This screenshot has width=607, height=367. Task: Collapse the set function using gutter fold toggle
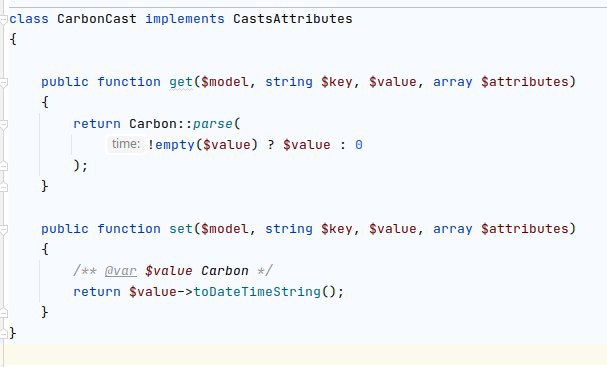(x=3, y=230)
